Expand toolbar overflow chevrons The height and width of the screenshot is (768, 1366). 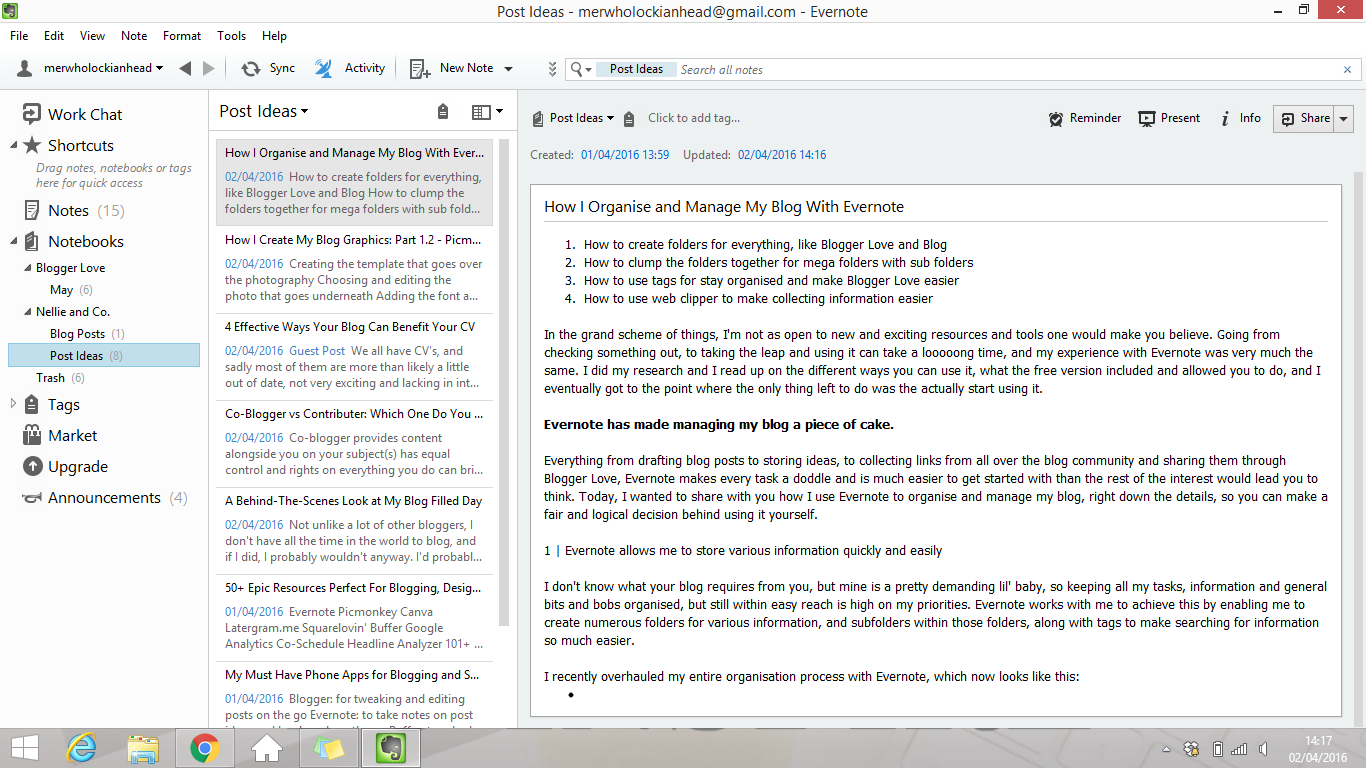pos(552,69)
